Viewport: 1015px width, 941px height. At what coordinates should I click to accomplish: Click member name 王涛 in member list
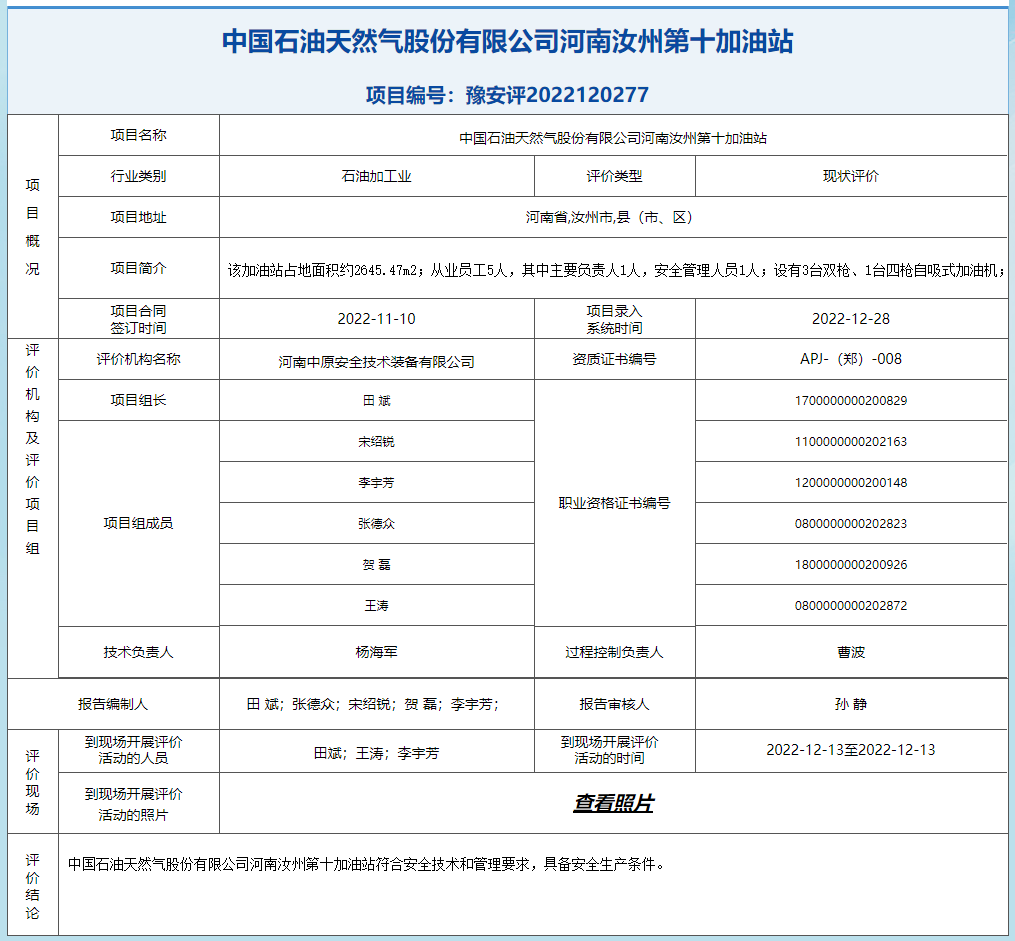click(x=376, y=606)
